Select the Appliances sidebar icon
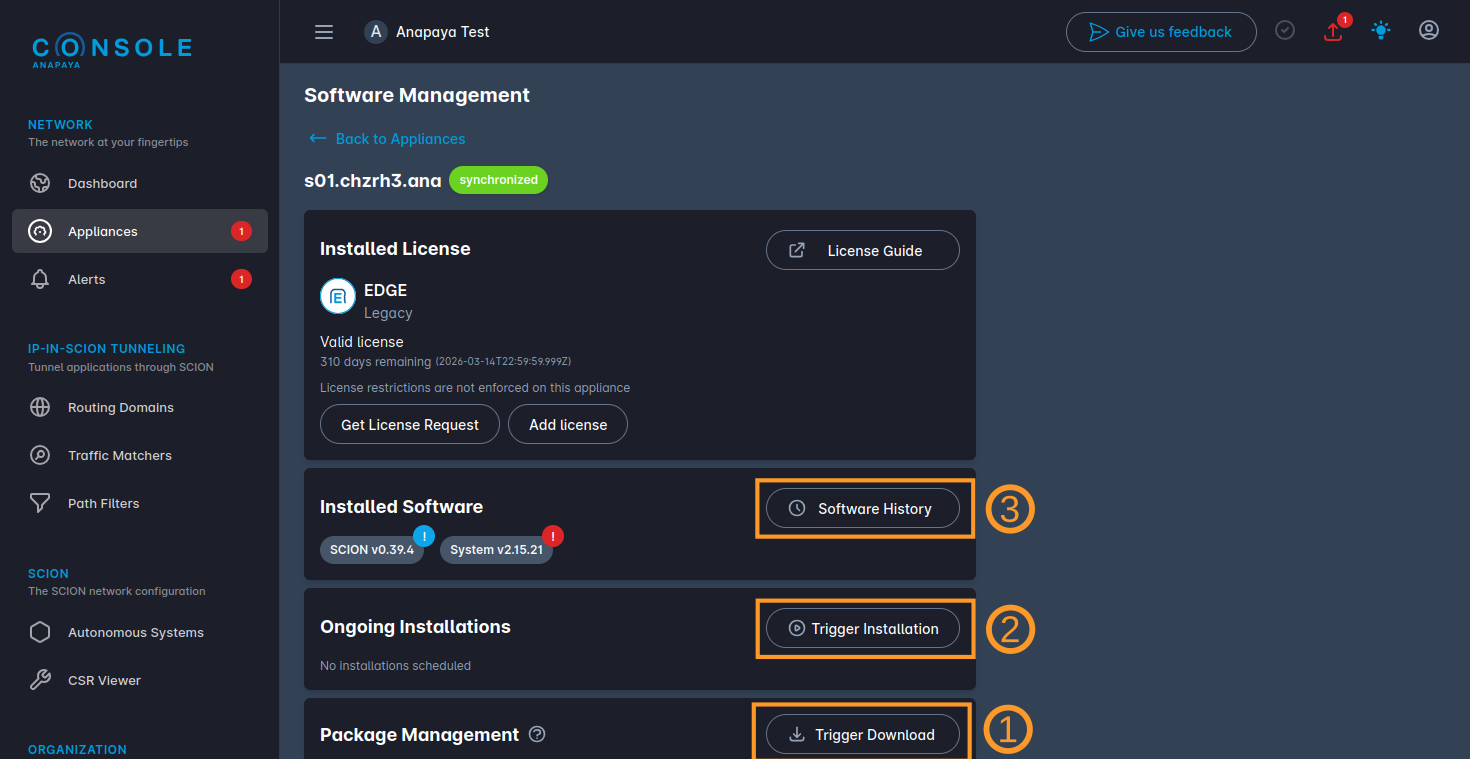 40,231
